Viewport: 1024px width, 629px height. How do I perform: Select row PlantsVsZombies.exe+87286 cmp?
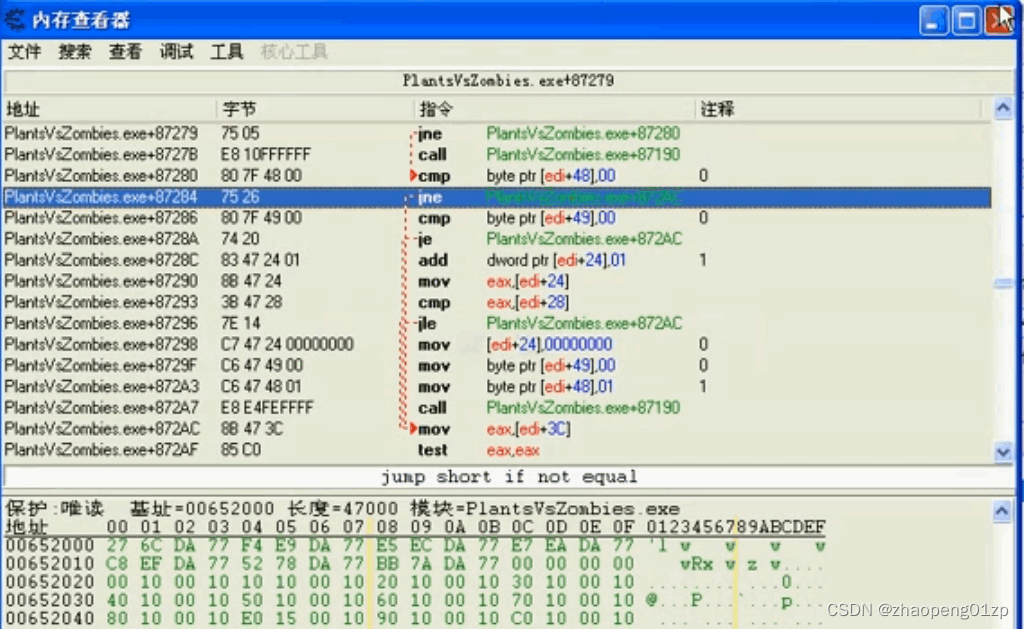(497, 218)
